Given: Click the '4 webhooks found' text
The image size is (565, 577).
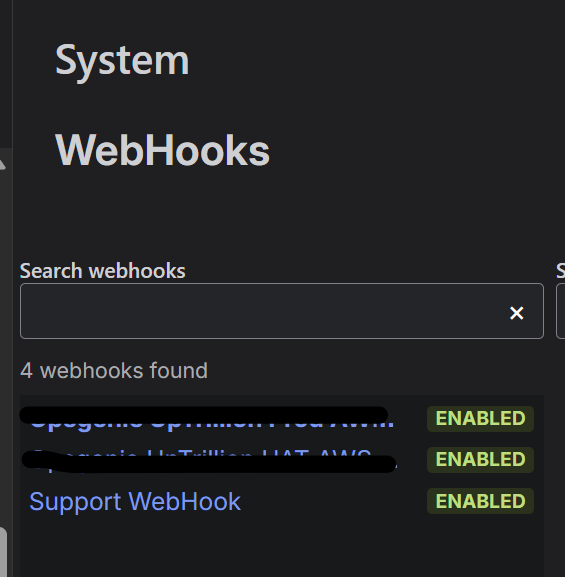Looking at the screenshot, I should [114, 370].
